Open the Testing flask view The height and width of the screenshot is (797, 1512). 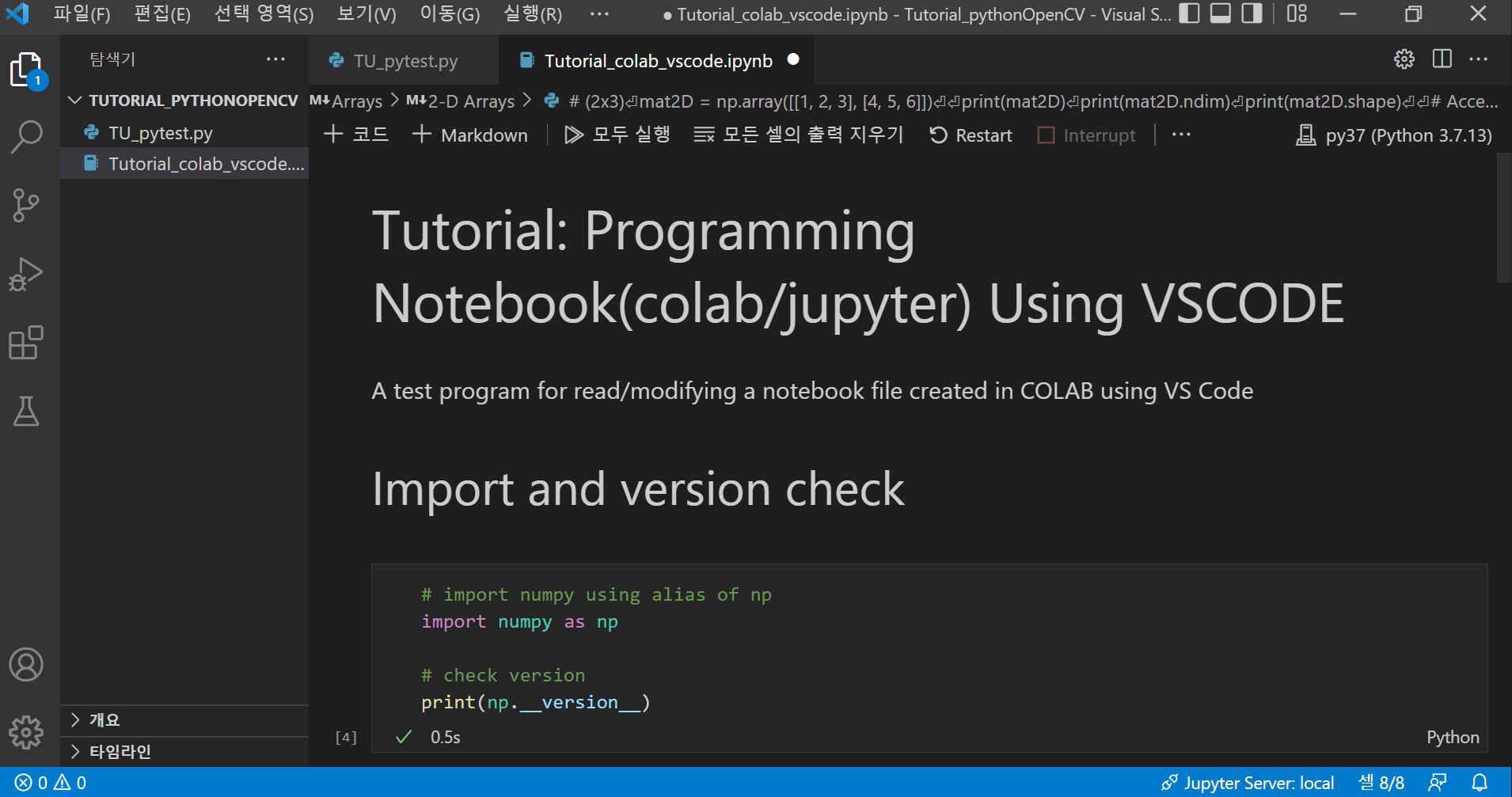26,412
